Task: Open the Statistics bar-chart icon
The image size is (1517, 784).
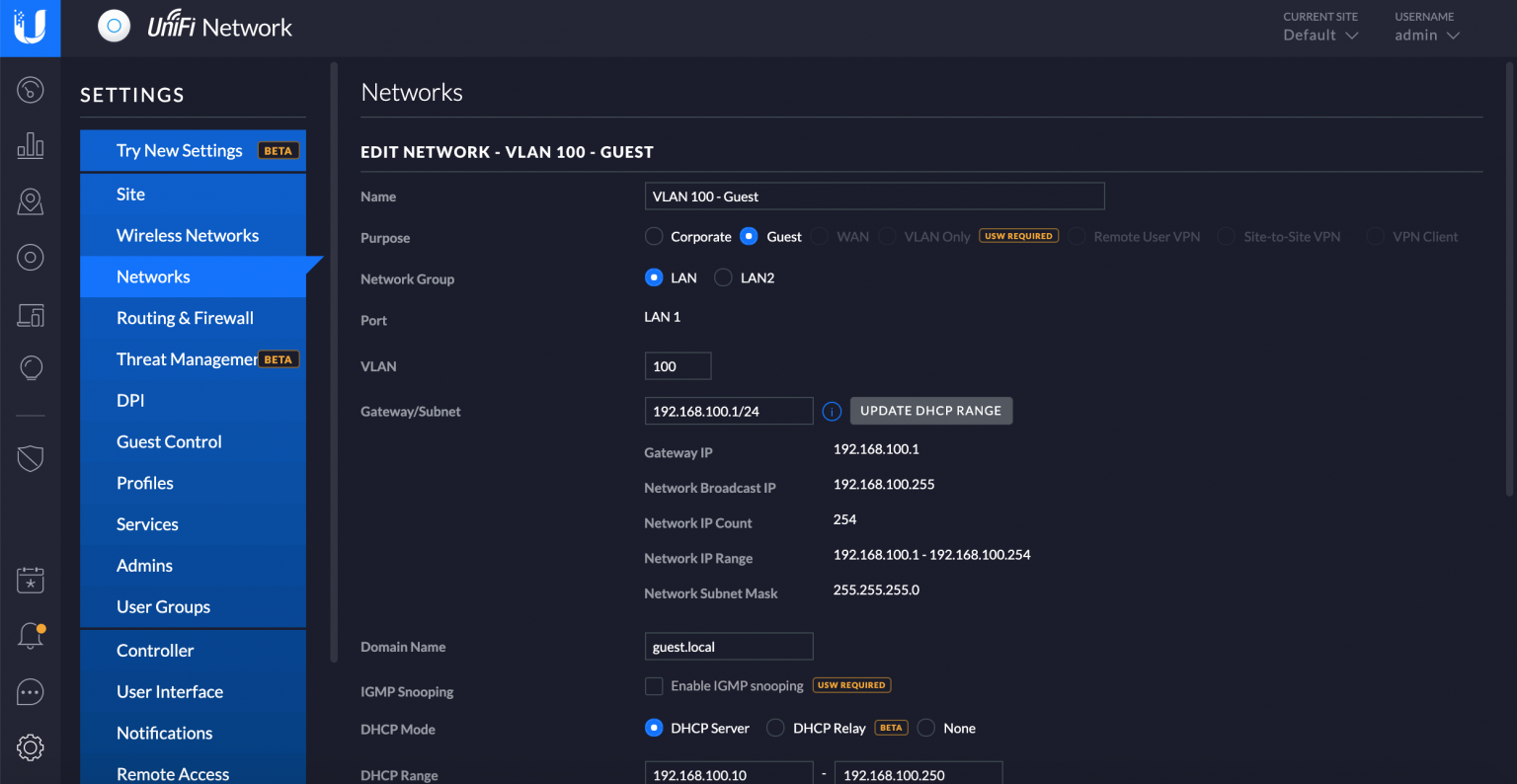Action: (30, 145)
